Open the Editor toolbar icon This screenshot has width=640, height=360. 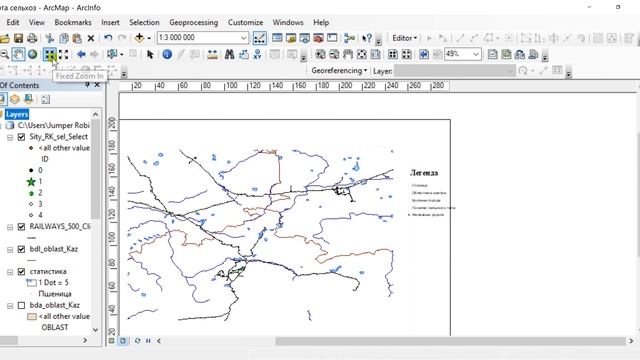(260, 38)
